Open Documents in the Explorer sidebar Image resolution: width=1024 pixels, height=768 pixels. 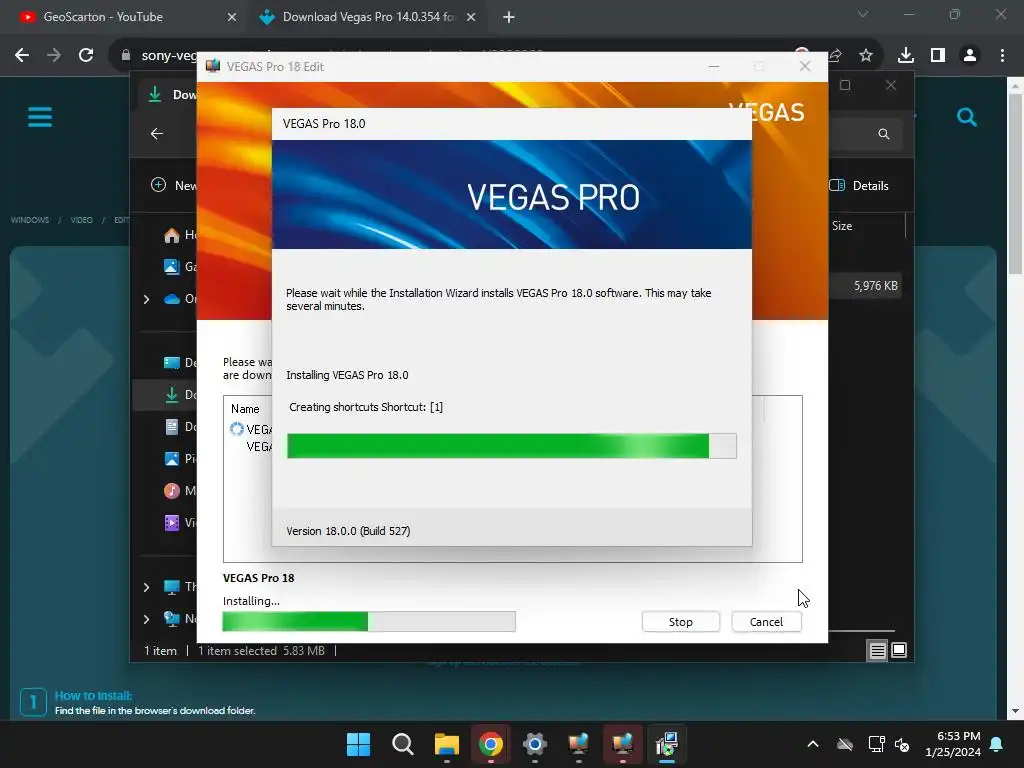tap(180, 426)
